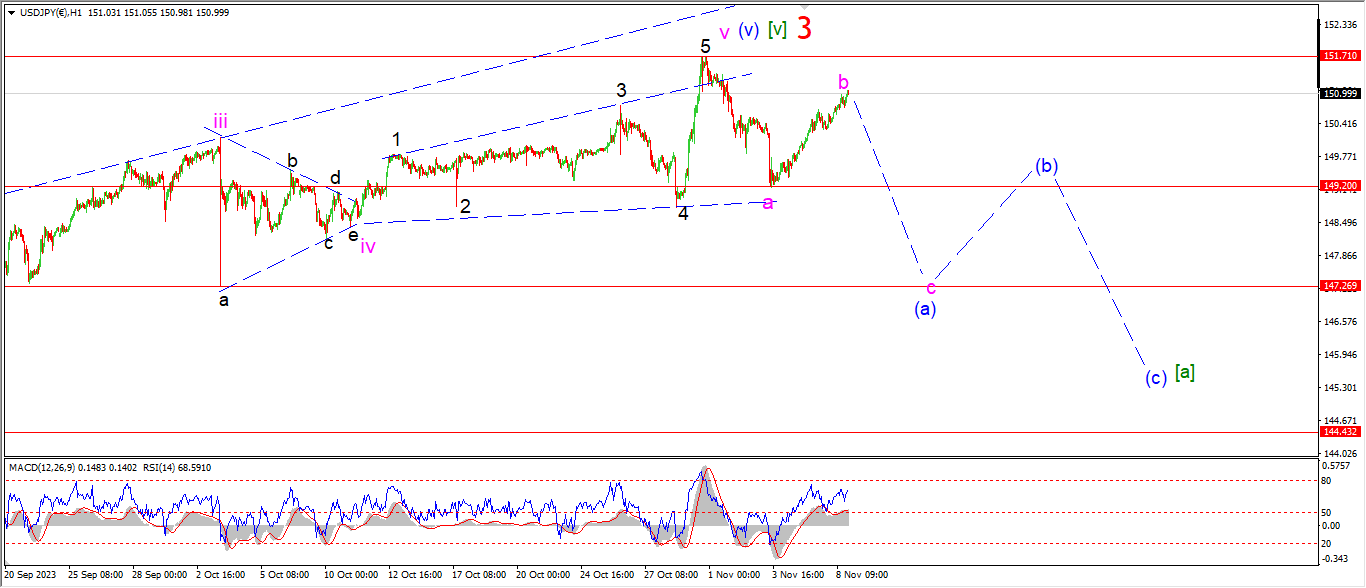Click the 10 Oct 00:00 time label
This screenshot has height=588, width=1366.
coord(350,575)
